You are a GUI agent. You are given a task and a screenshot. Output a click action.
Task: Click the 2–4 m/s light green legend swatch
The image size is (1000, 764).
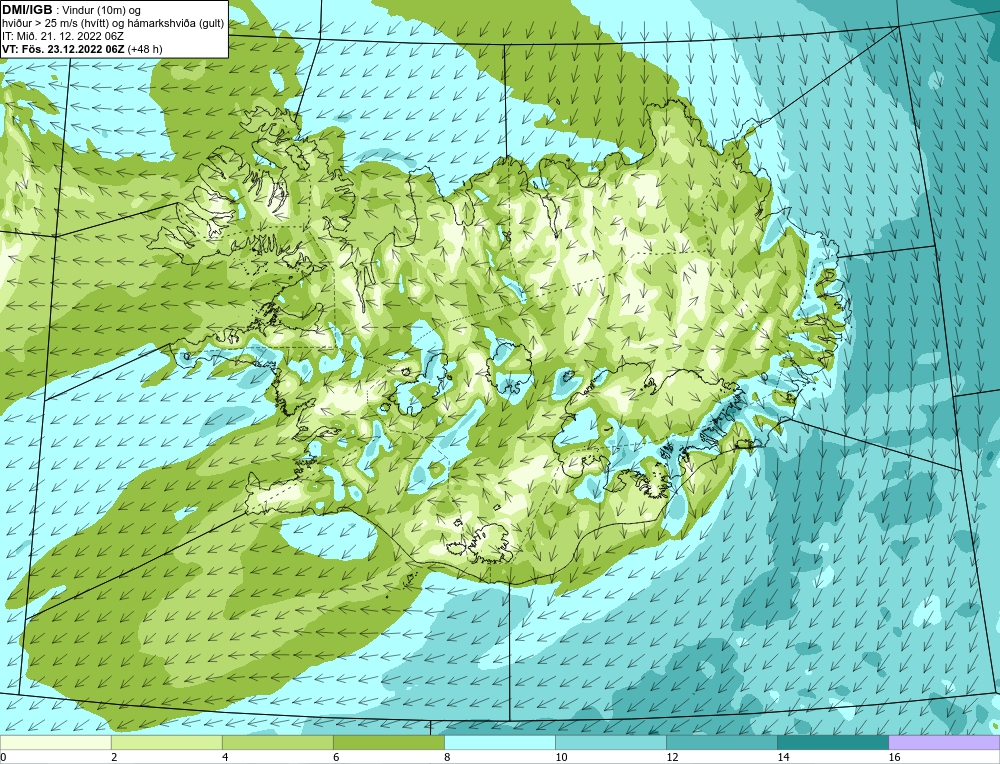pyautogui.click(x=166, y=743)
